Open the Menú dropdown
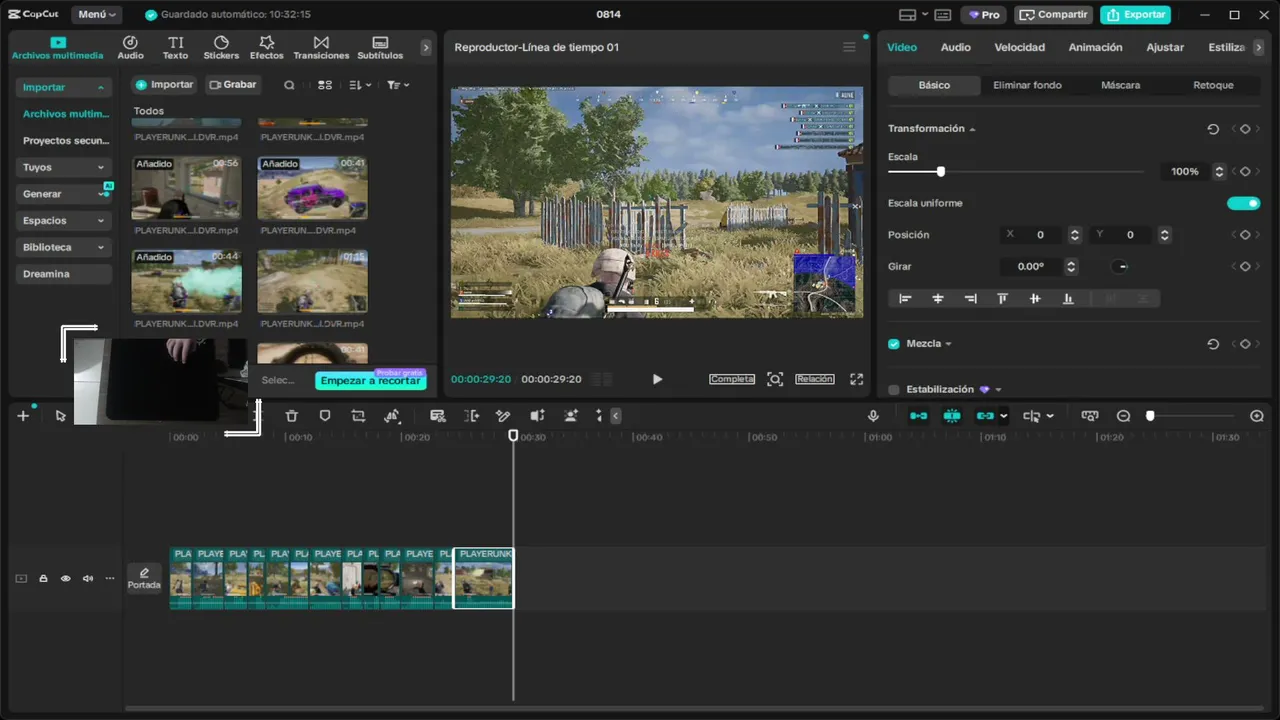The width and height of the screenshot is (1280, 720). pos(97,15)
